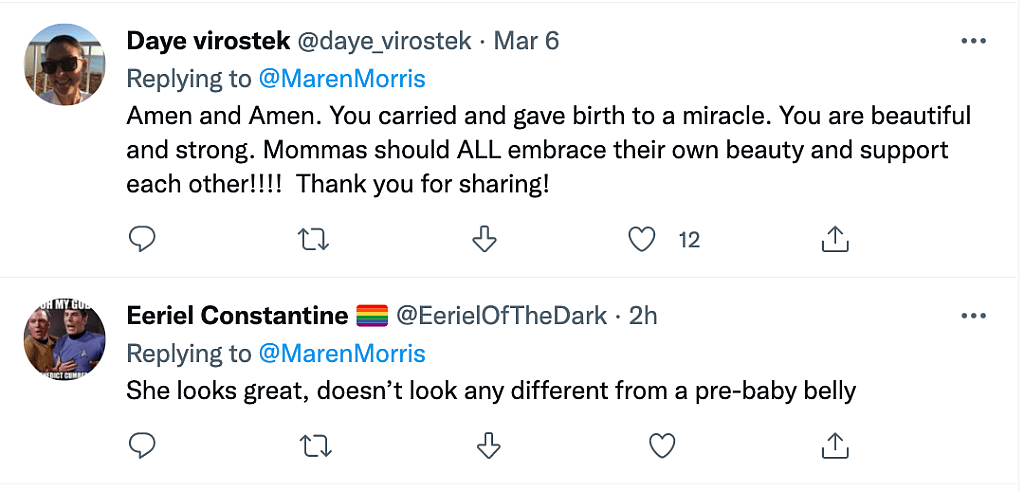
Task: Open Eeriel Constantine's profile avatar
Action: [x=65, y=337]
